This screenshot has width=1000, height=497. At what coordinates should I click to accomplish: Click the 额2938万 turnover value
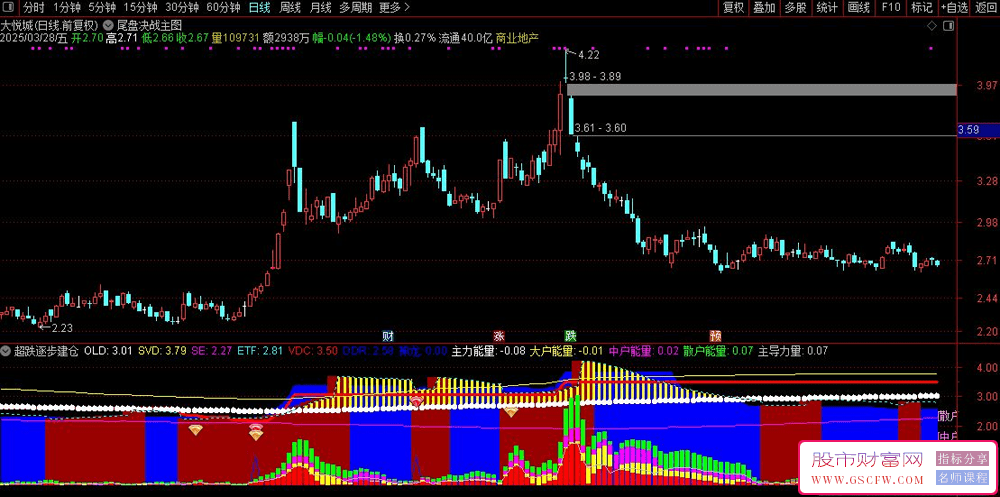[286, 38]
